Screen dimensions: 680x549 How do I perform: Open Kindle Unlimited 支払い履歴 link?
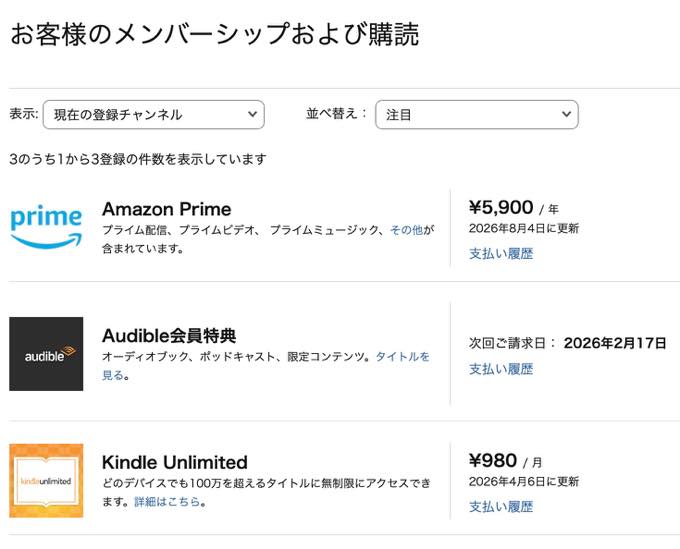click(501, 507)
